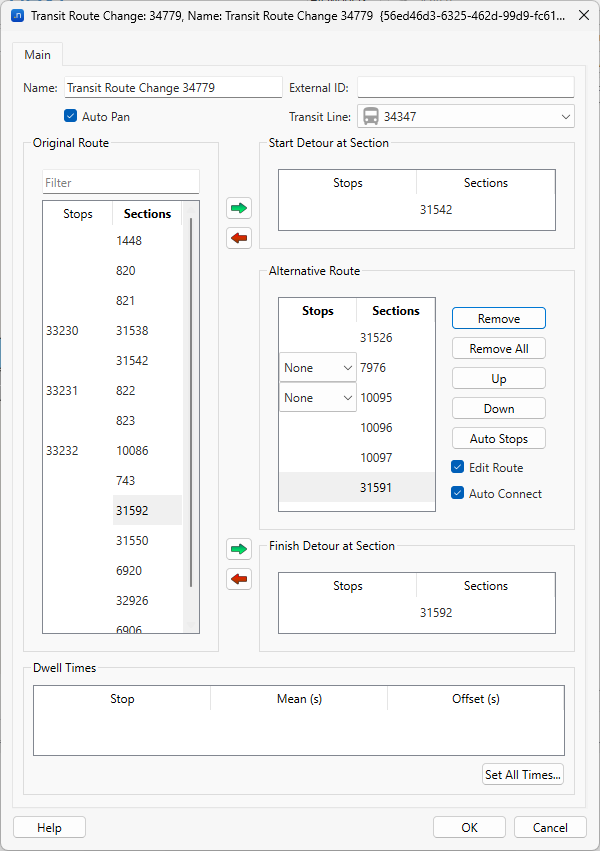Image resolution: width=600 pixels, height=851 pixels.
Task: Click the Dwell Times Stop column header
Action: tap(122, 698)
